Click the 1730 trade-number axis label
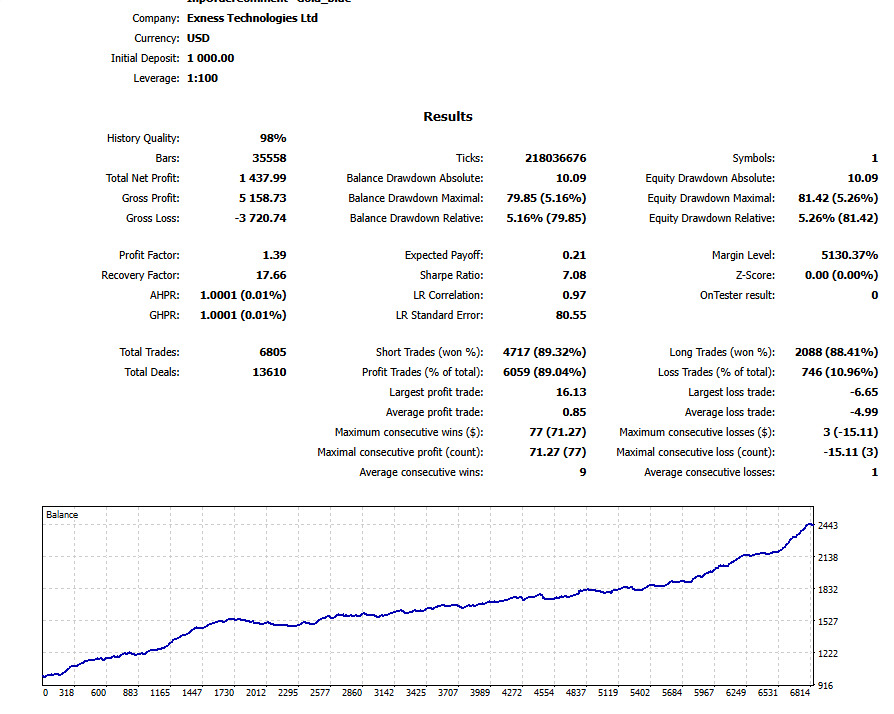This screenshot has height=714, width=894. pyautogui.click(x=224, y=692)
